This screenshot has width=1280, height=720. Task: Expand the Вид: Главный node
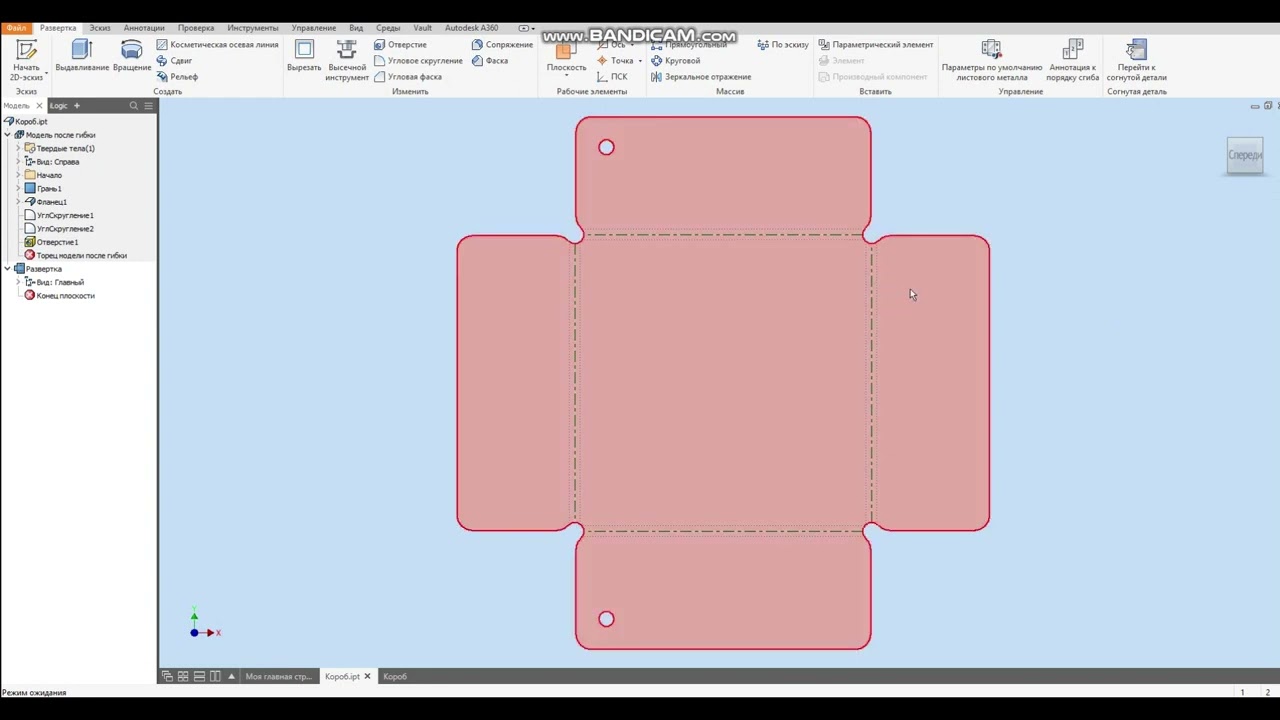(18, 282)
